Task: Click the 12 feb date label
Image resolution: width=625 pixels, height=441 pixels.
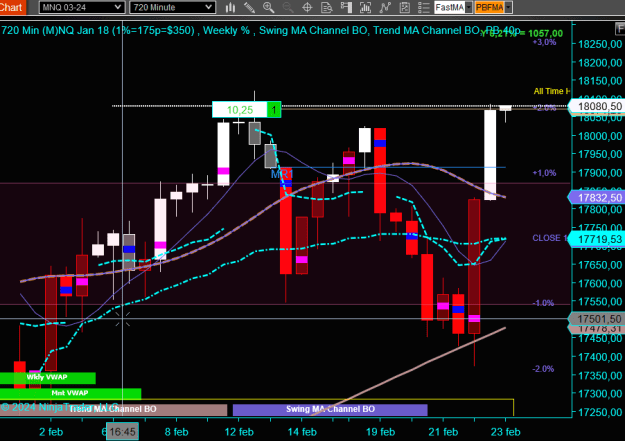Action: [x=239, y=432]
